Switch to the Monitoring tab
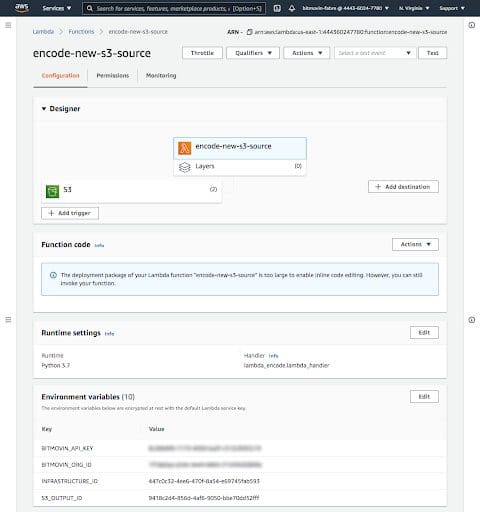 coord(161,76)
